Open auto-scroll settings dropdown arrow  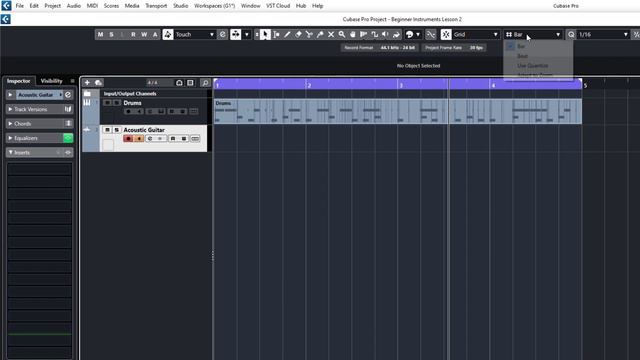pyautogui.click(x=247, y=35)
